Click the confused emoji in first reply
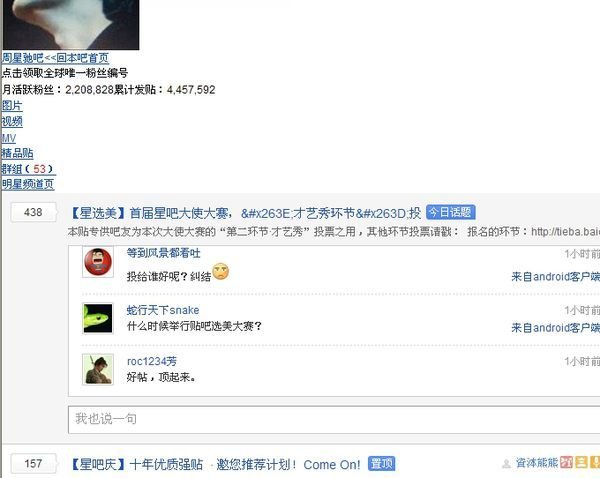Viewport: 600px width, 478px height. click(221, 272)
